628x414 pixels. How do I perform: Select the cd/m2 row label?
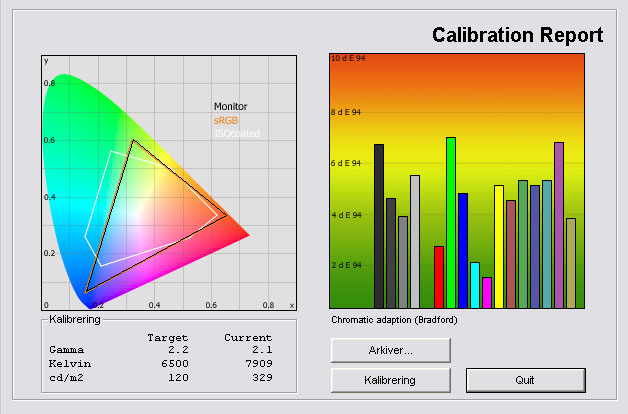coord(66,378)
